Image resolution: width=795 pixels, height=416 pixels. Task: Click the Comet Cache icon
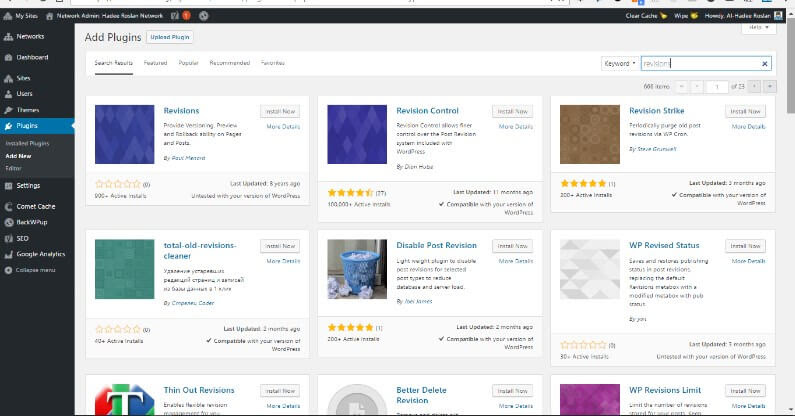(9, 206)
